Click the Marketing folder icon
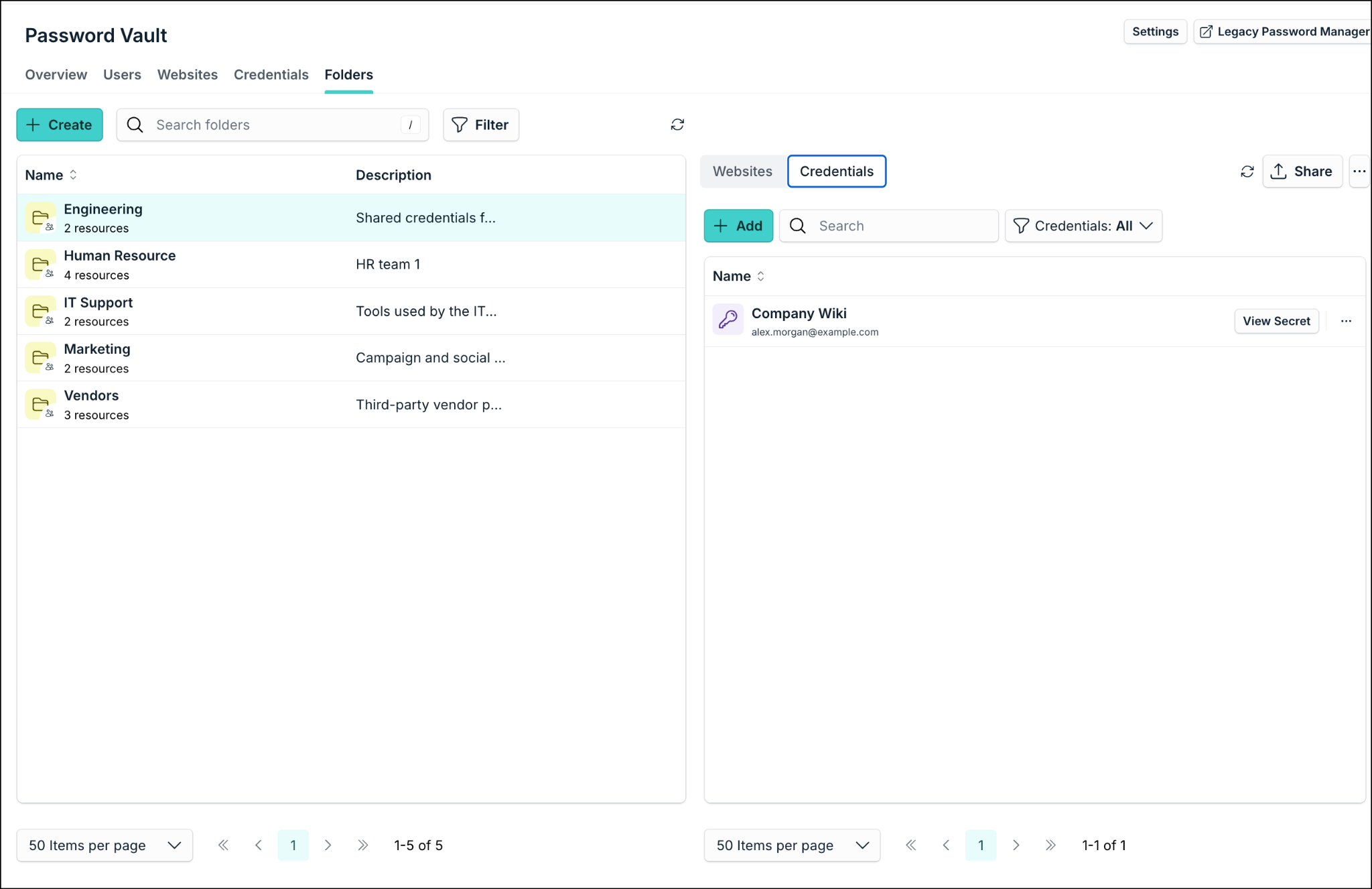 [41, 358]
